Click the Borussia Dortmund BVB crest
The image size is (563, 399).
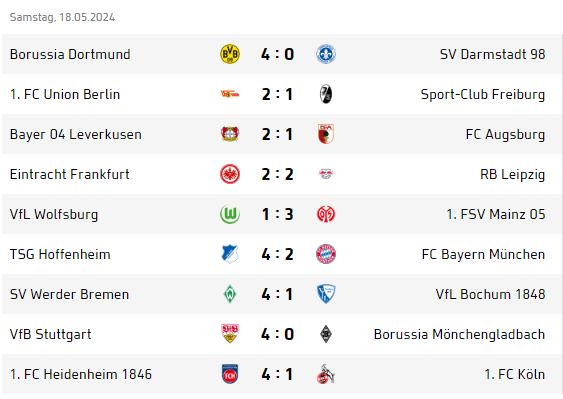point(230,54)
